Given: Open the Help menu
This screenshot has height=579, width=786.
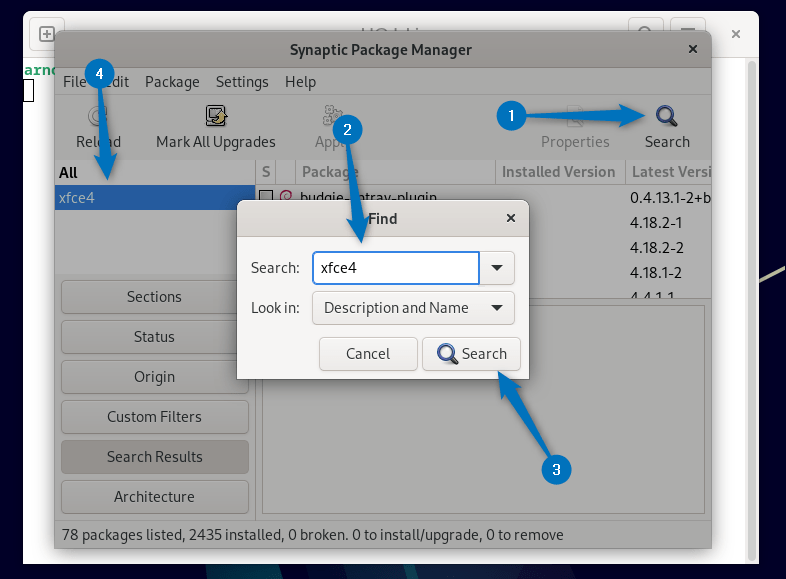Looking at the screenshot, I should (300, 82).
